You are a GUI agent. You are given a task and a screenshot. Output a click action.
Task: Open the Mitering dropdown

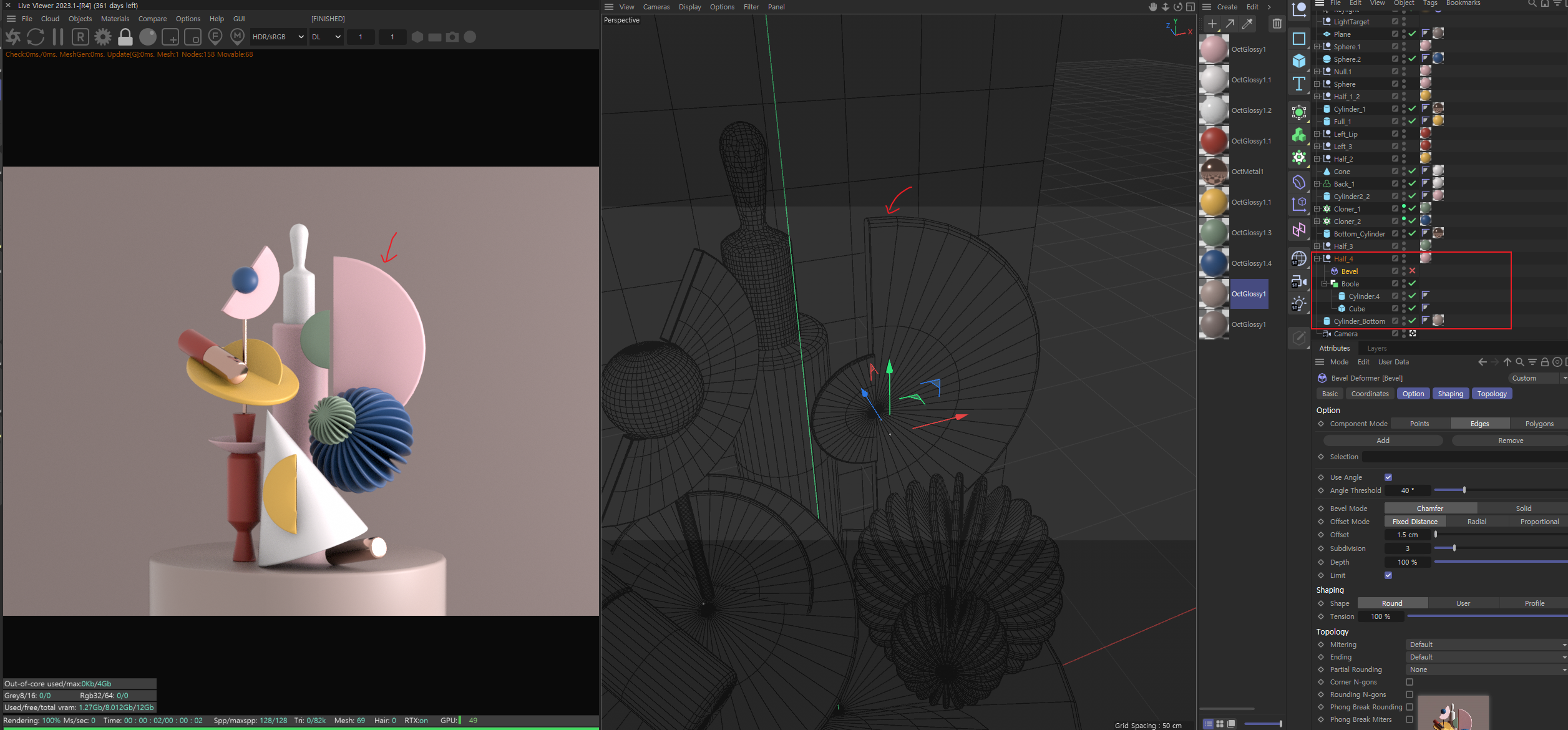tap(1486, 645)
